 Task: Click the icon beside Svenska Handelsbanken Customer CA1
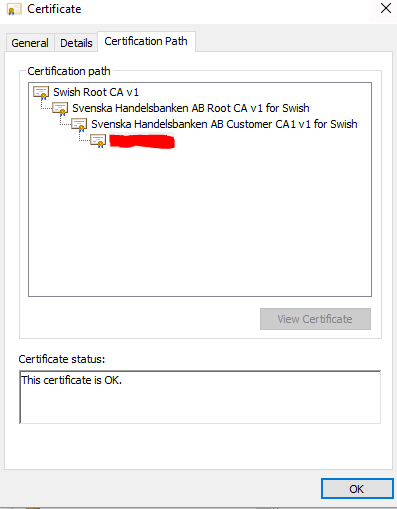(79, 124)
